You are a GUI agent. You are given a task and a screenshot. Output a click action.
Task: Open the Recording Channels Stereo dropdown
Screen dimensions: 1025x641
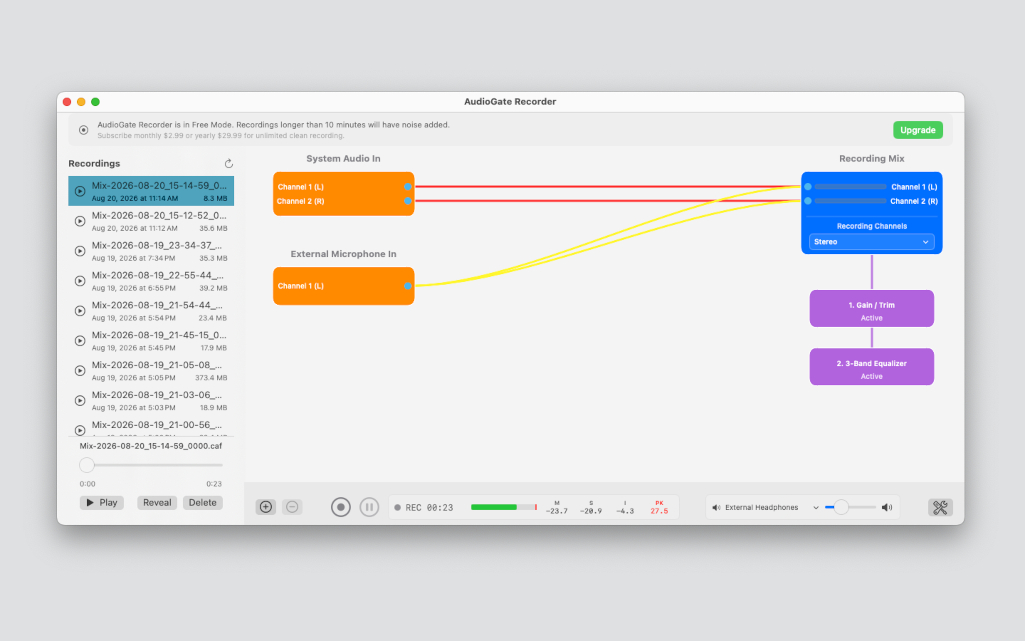pos(871,242)
